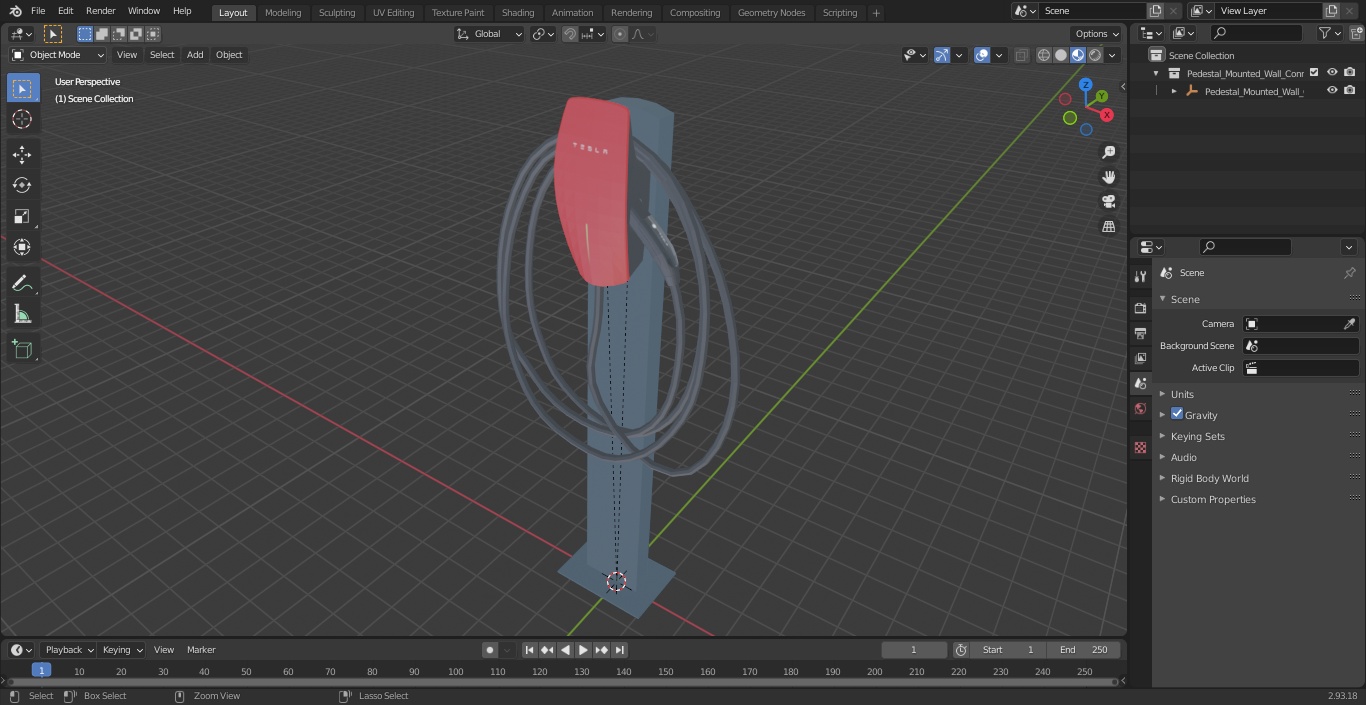This screenshot has width=1366, height=705.
Task: Click the current frame marker at 1
Action: [41, 670]
